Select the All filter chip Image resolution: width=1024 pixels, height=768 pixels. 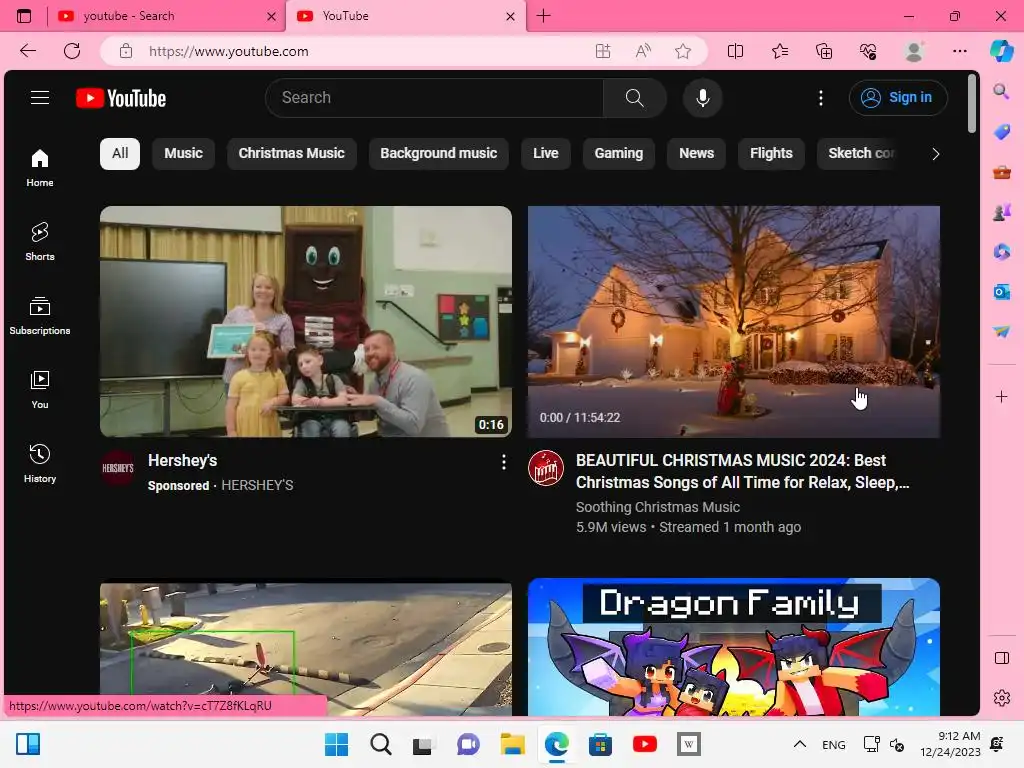click(120, 153)
